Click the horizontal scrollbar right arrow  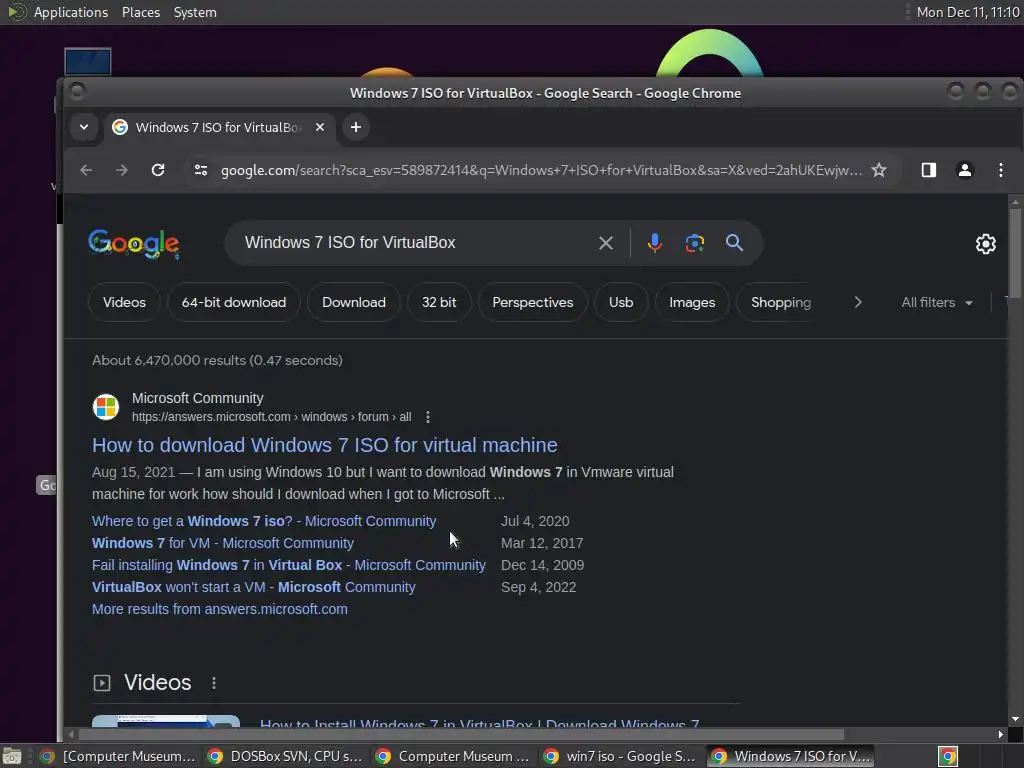[1000, 735]
